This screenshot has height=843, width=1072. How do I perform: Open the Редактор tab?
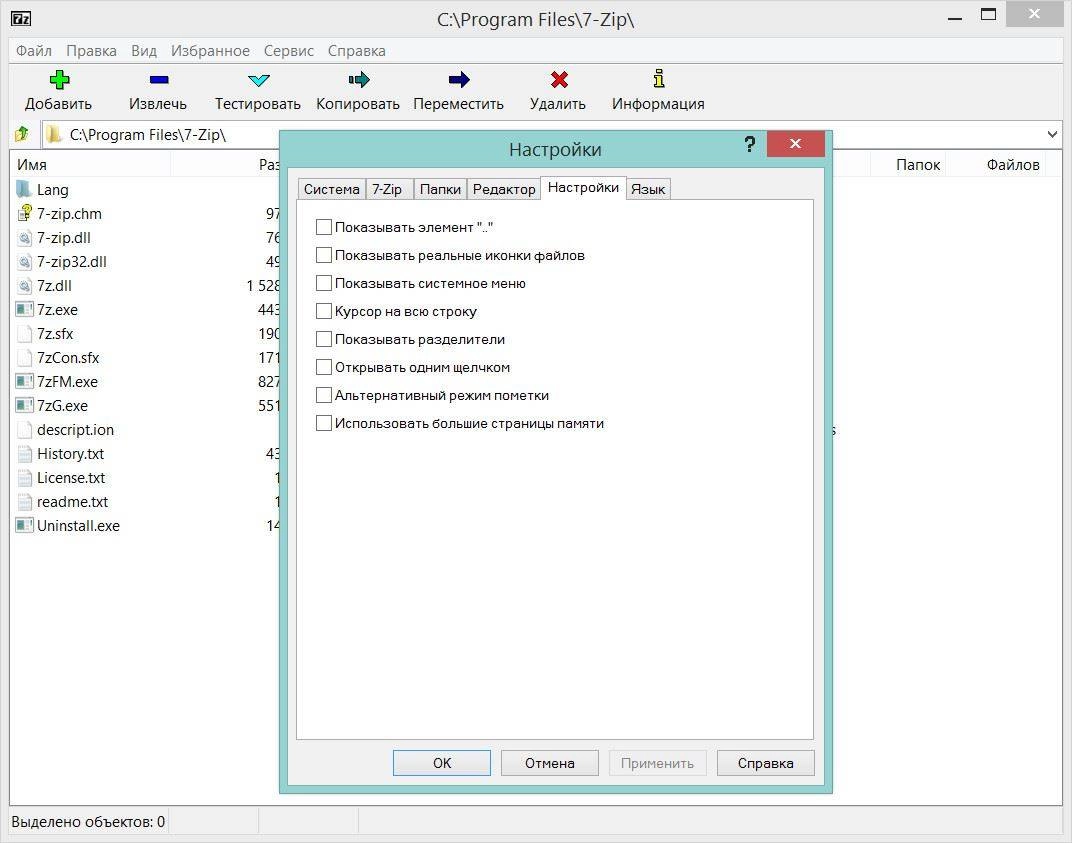click(504, 189)
